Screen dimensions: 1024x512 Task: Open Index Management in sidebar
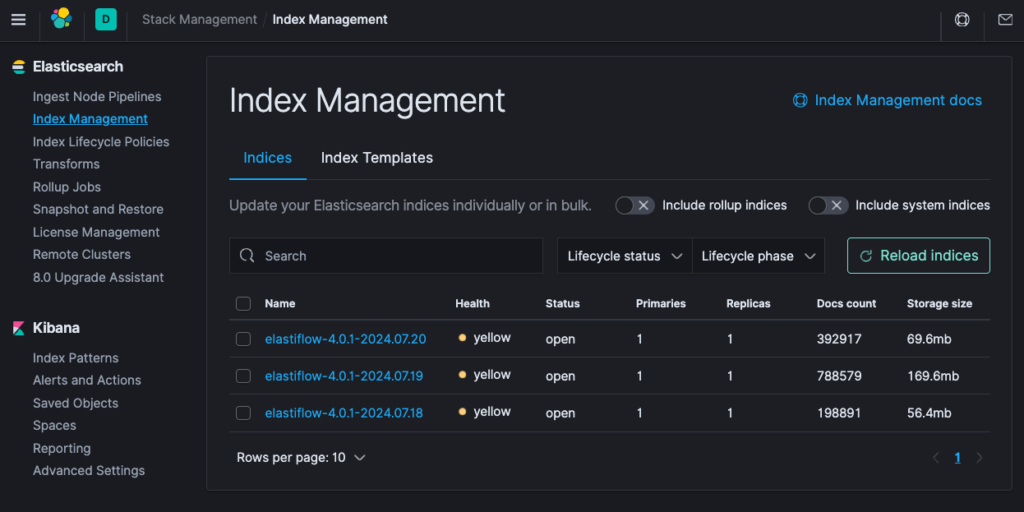point(90,119)
